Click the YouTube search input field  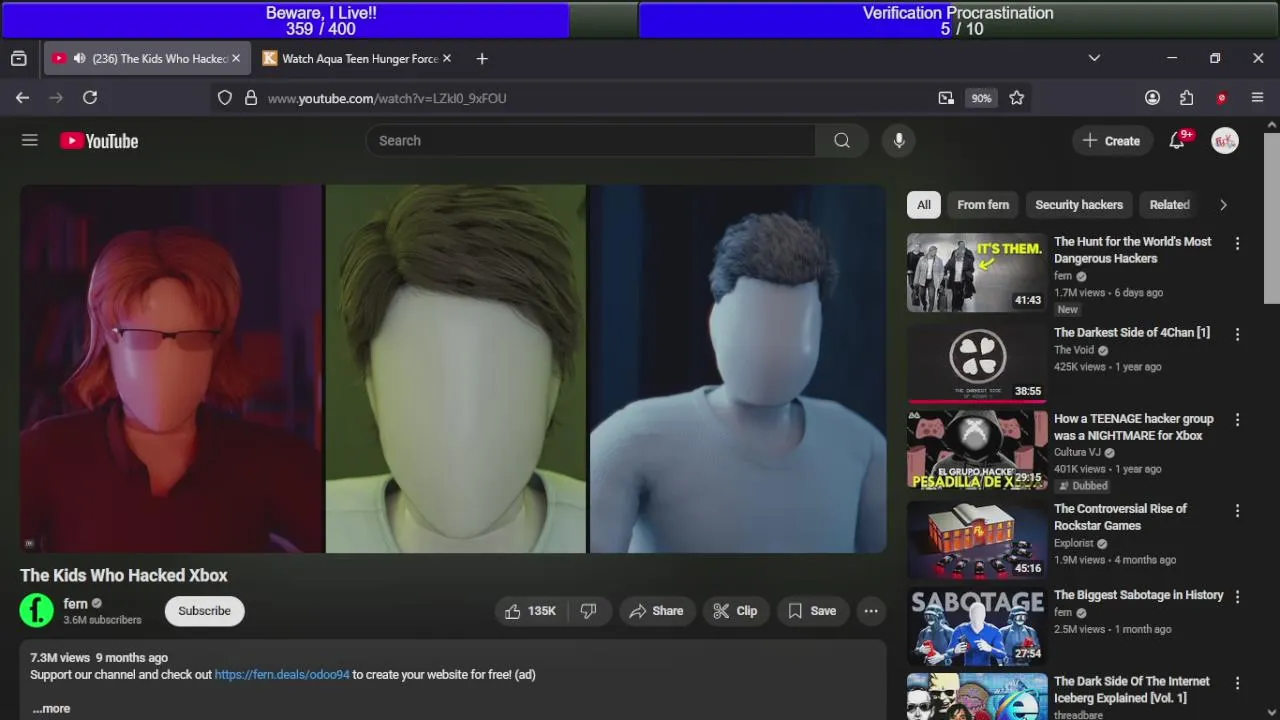590,141
